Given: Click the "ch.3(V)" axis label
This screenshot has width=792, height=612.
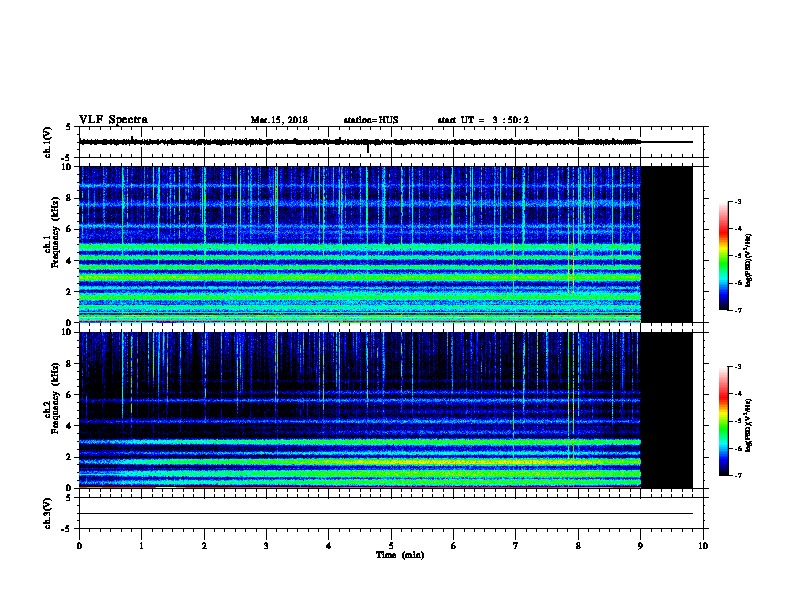Looking at the screenshot, I should click(47, 513).
